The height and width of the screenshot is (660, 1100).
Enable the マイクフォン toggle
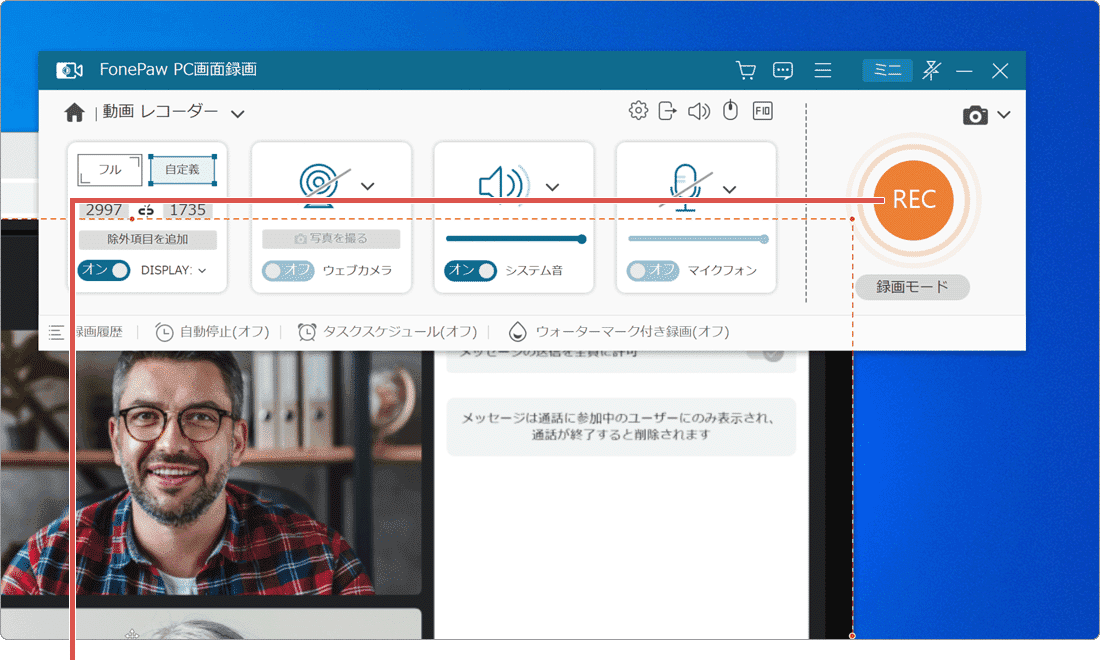[x=652, y=271]
